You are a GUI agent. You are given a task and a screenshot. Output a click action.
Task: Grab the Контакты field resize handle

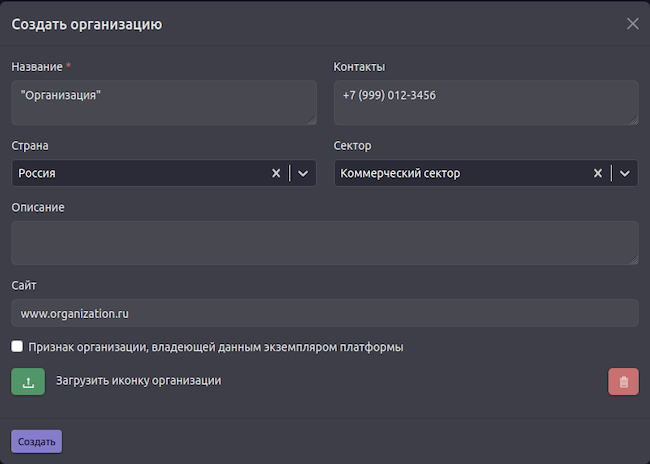pyautogui.click(x=633, y=119)
